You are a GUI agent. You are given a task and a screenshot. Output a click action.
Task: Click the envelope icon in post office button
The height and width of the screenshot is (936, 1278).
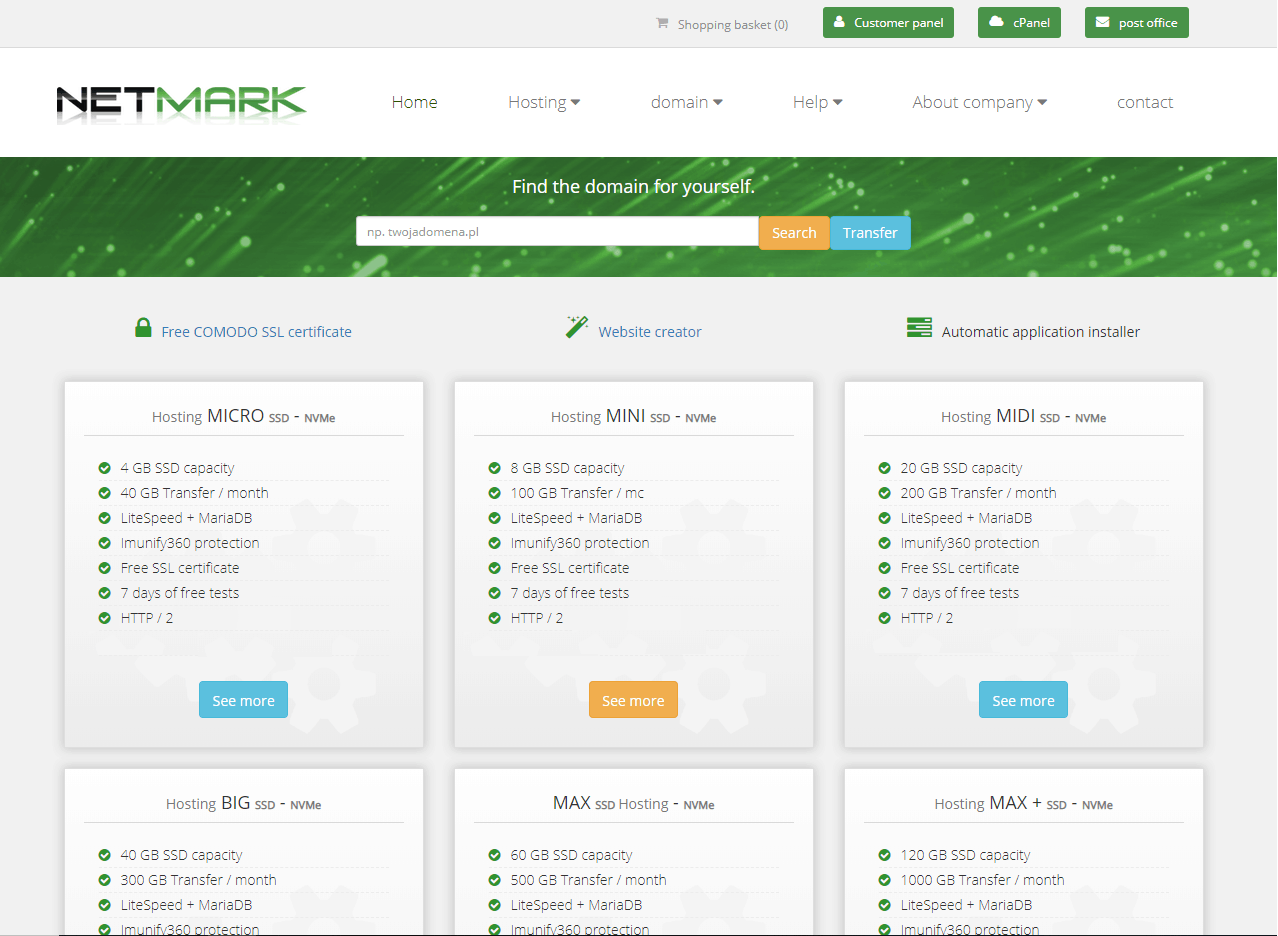(x=1102, y=22)
